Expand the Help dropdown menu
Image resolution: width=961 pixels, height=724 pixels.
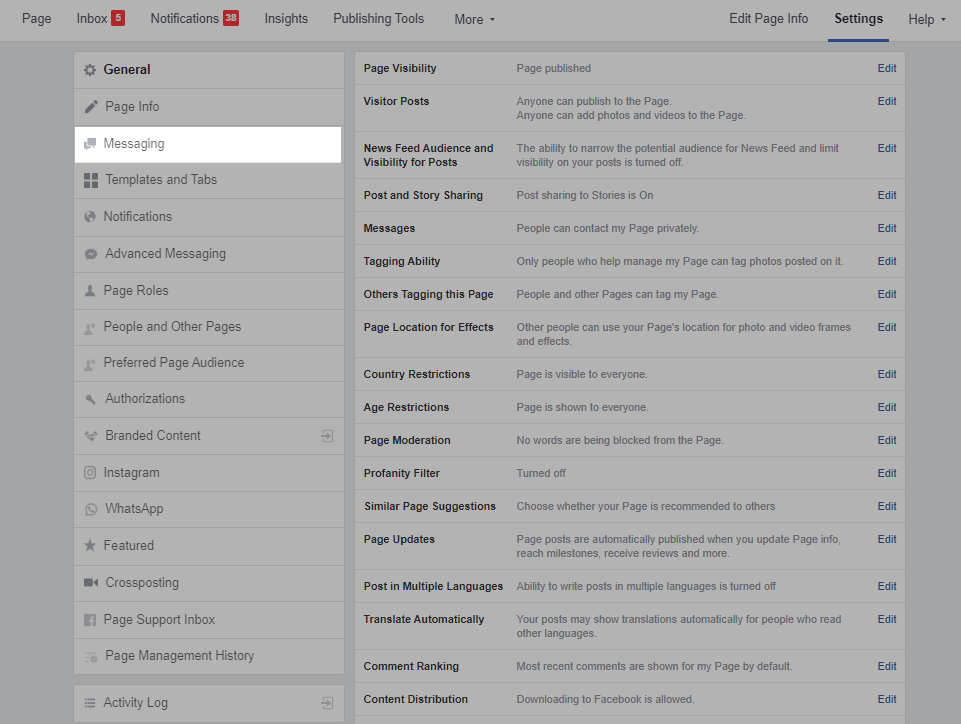pos(926,19)
